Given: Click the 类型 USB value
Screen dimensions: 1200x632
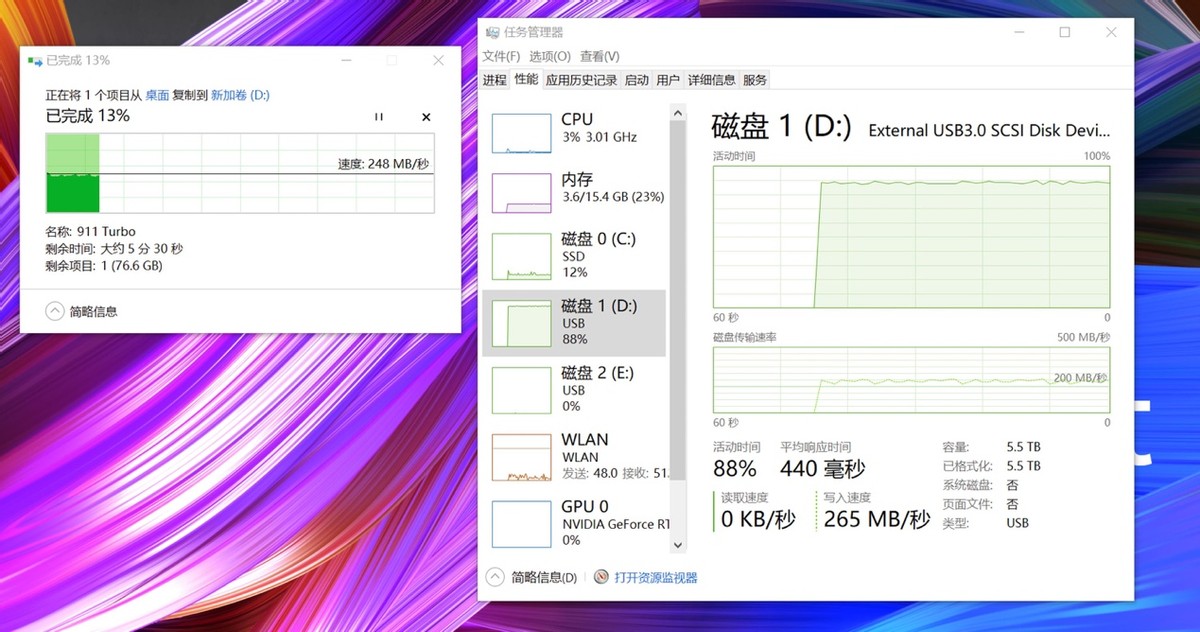Looking at the screenshot, I should click(1018, 523).
